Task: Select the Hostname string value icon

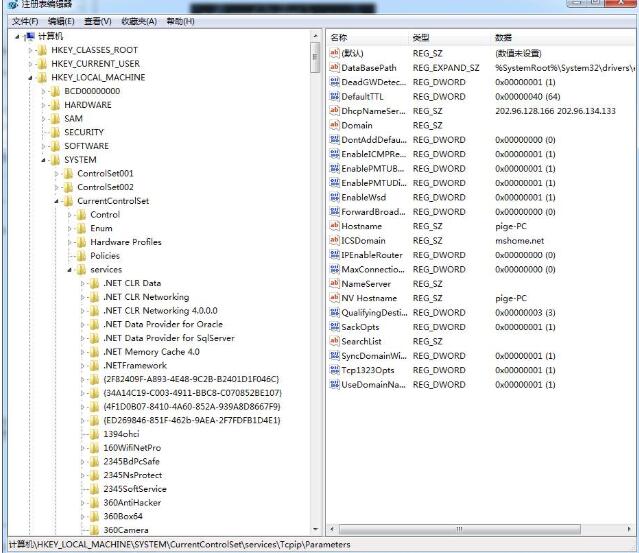Action: point(334,226)
